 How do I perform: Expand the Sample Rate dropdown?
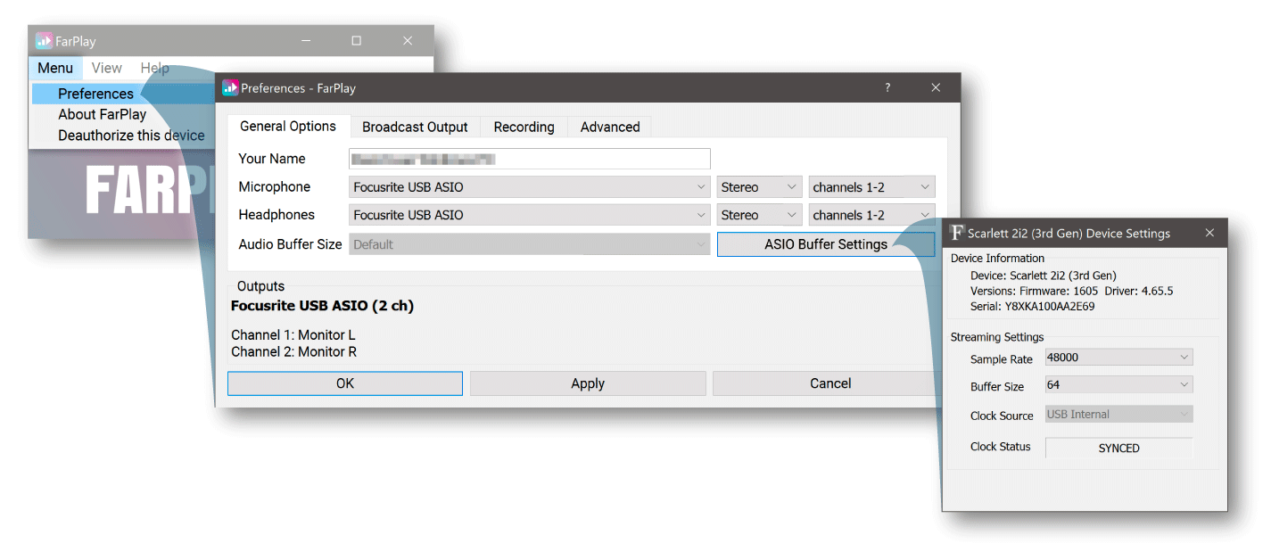pyautogui.click(x=1118, y=357)
